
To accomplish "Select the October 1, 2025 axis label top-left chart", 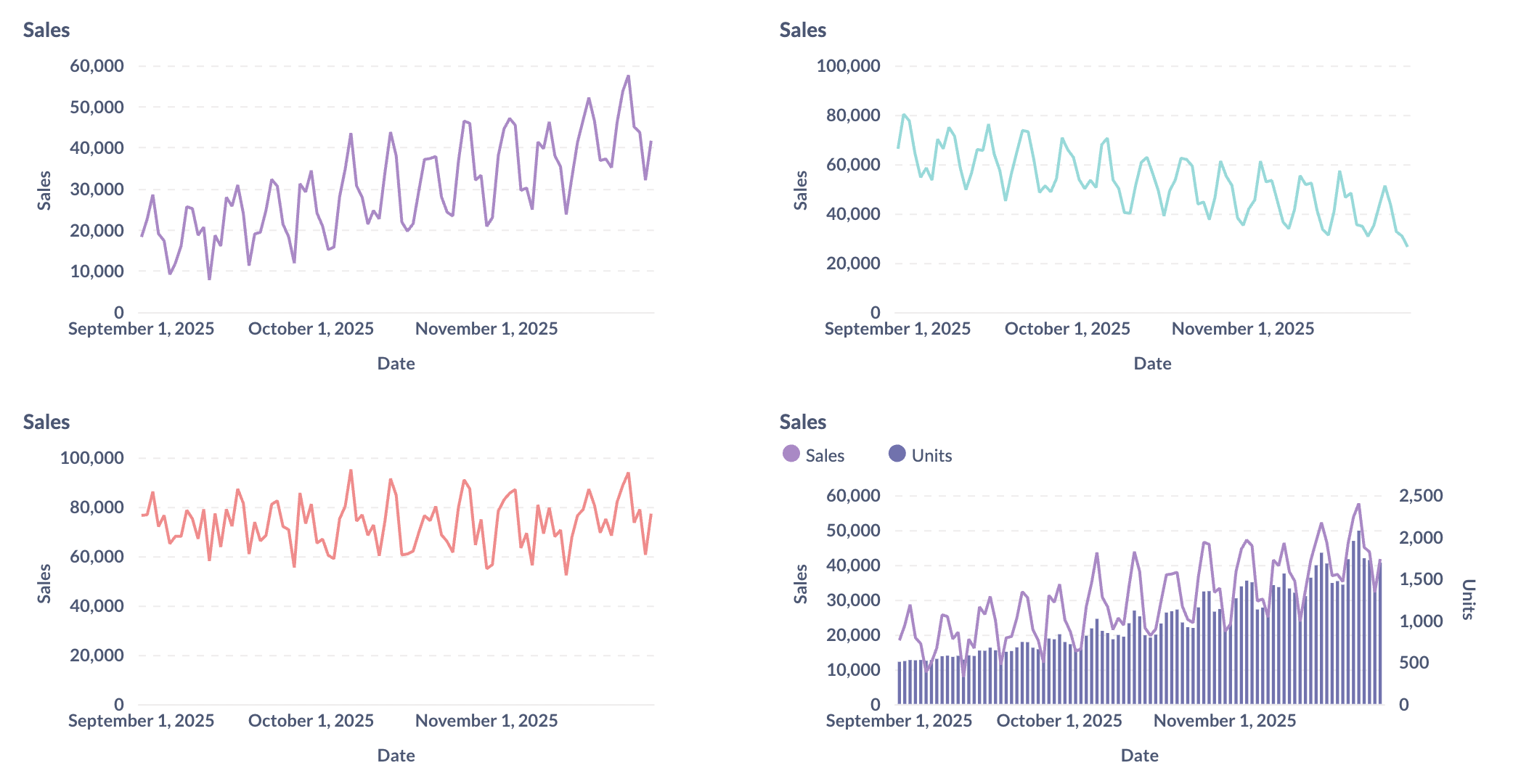I will (x=311, y=328).
